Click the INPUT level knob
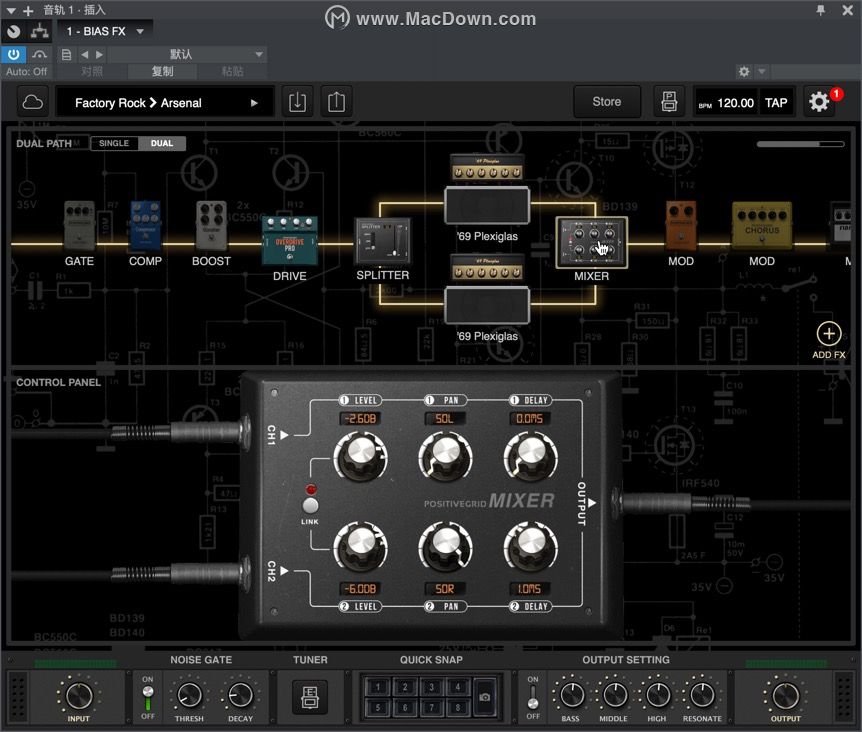This screenshot has height=732, width=862. pos(79,696)
